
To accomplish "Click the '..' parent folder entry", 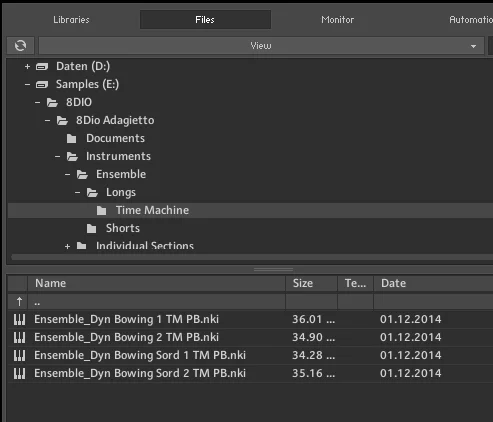I will [37, 303].
